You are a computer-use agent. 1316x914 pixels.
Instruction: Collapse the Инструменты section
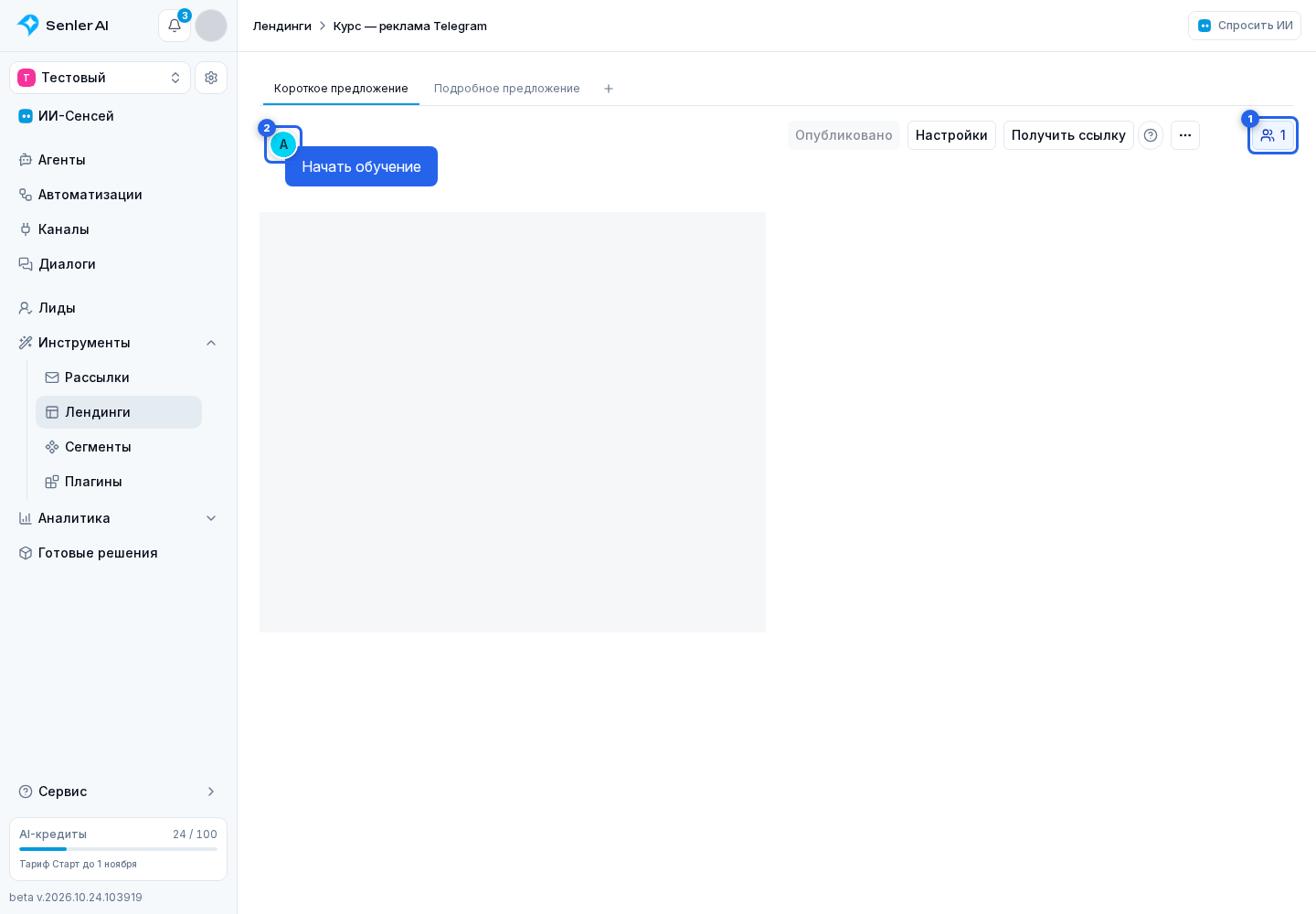(211, 343)
